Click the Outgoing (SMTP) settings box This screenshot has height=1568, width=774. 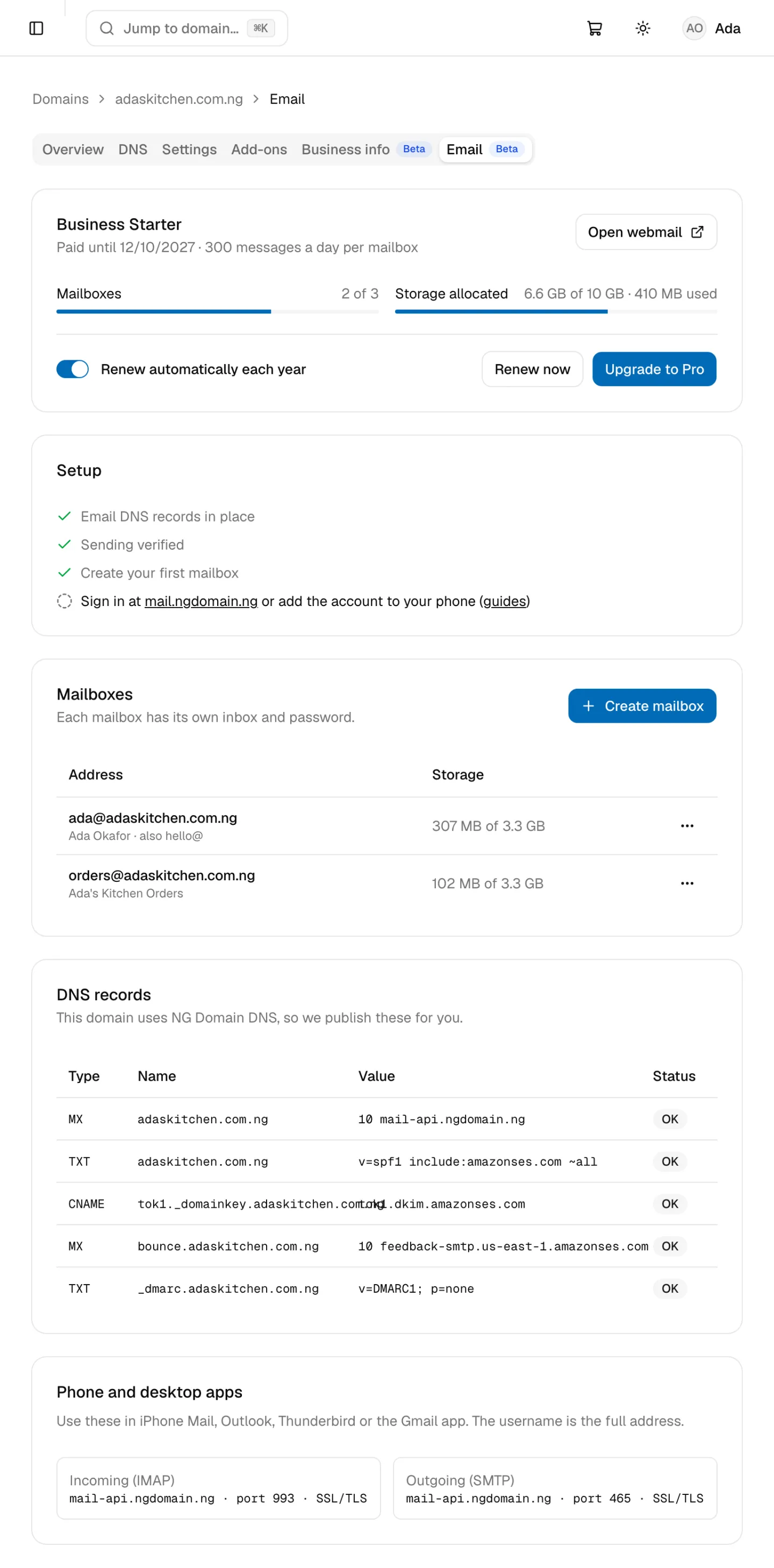click(555, 1488)
